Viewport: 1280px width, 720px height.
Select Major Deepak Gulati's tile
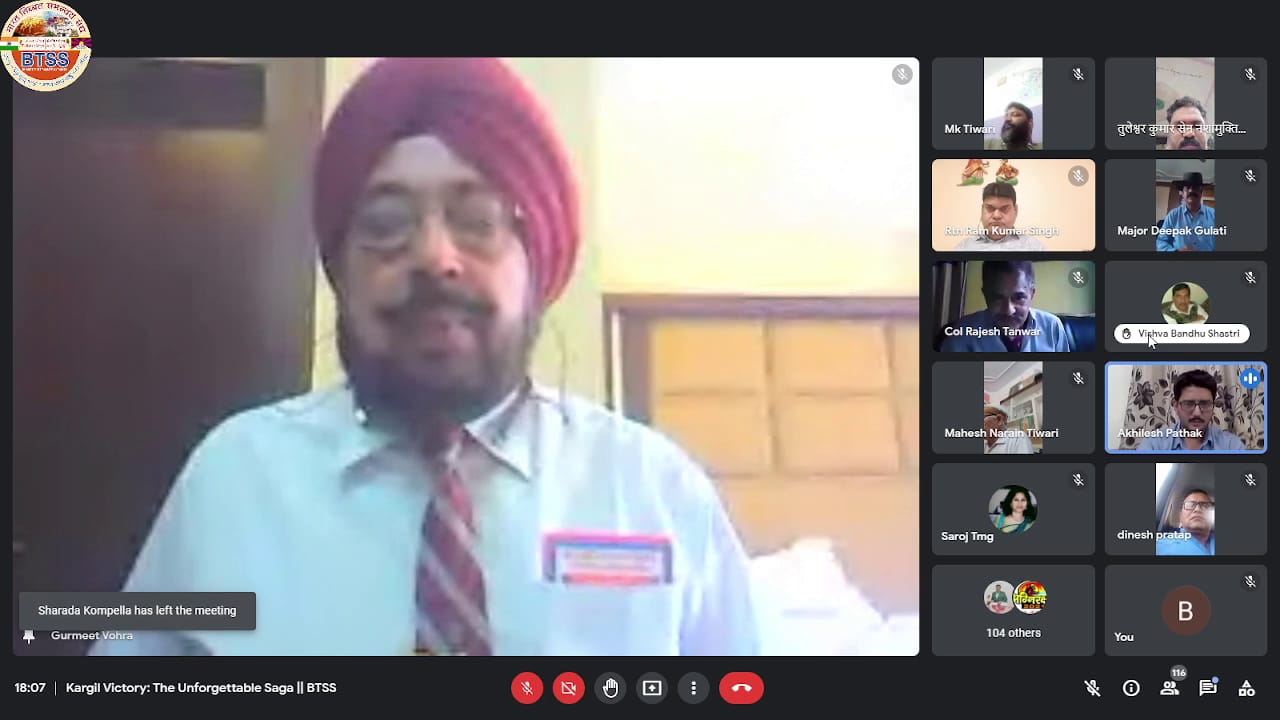coord(1185,205)
